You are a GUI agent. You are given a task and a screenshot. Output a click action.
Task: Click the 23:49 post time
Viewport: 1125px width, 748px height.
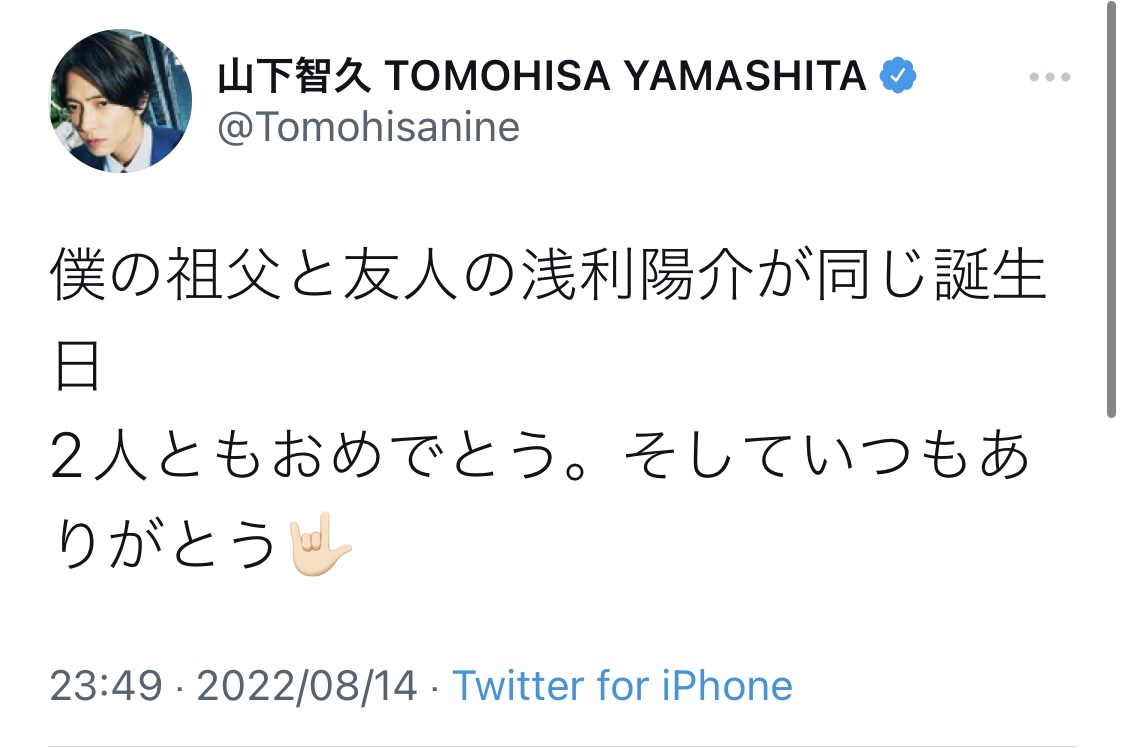coord(105,686)
